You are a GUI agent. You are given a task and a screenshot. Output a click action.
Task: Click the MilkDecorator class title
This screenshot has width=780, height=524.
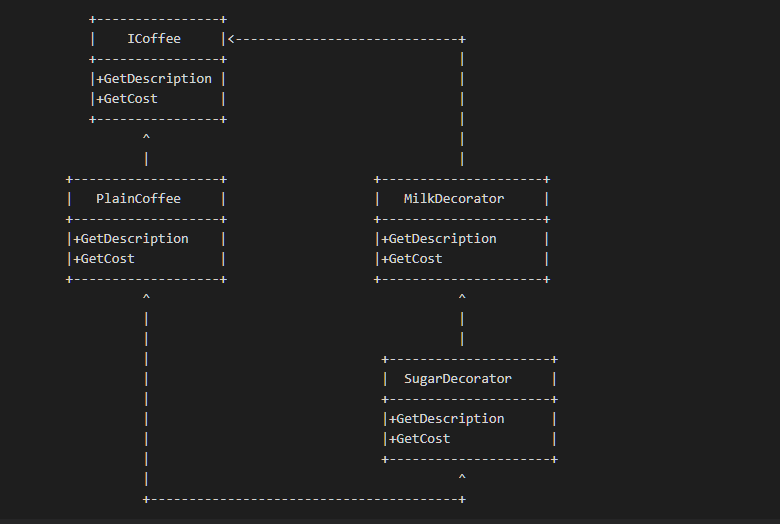tap(454, 199)
